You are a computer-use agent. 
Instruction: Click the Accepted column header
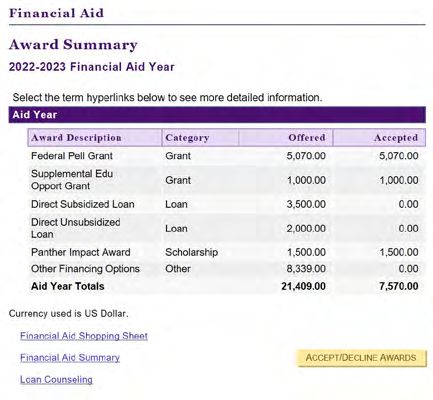[x=379, y=138]
